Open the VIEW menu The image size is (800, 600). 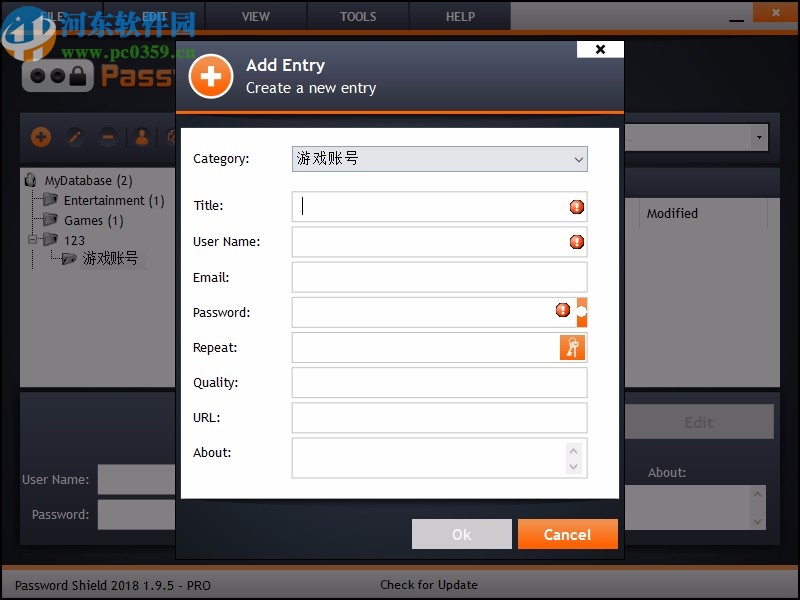[255, 16]
